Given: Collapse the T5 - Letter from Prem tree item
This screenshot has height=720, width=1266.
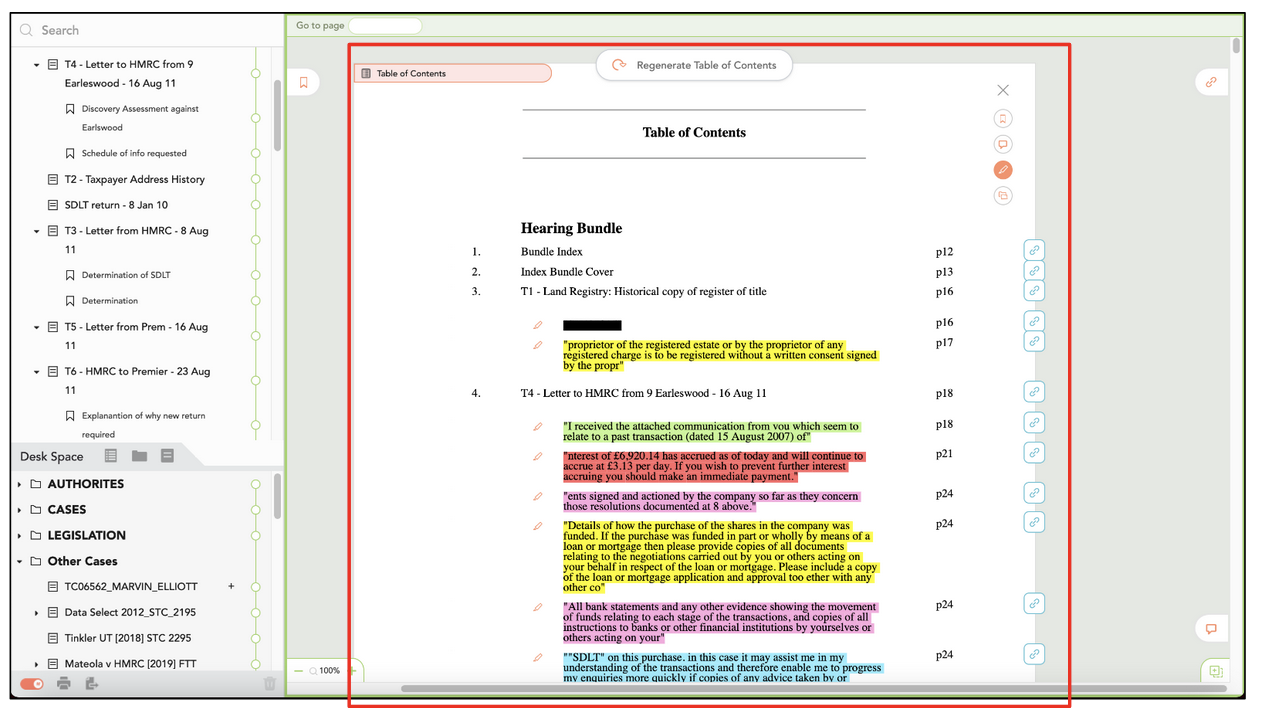Looking at the screenshot, I should pos(37,327).
